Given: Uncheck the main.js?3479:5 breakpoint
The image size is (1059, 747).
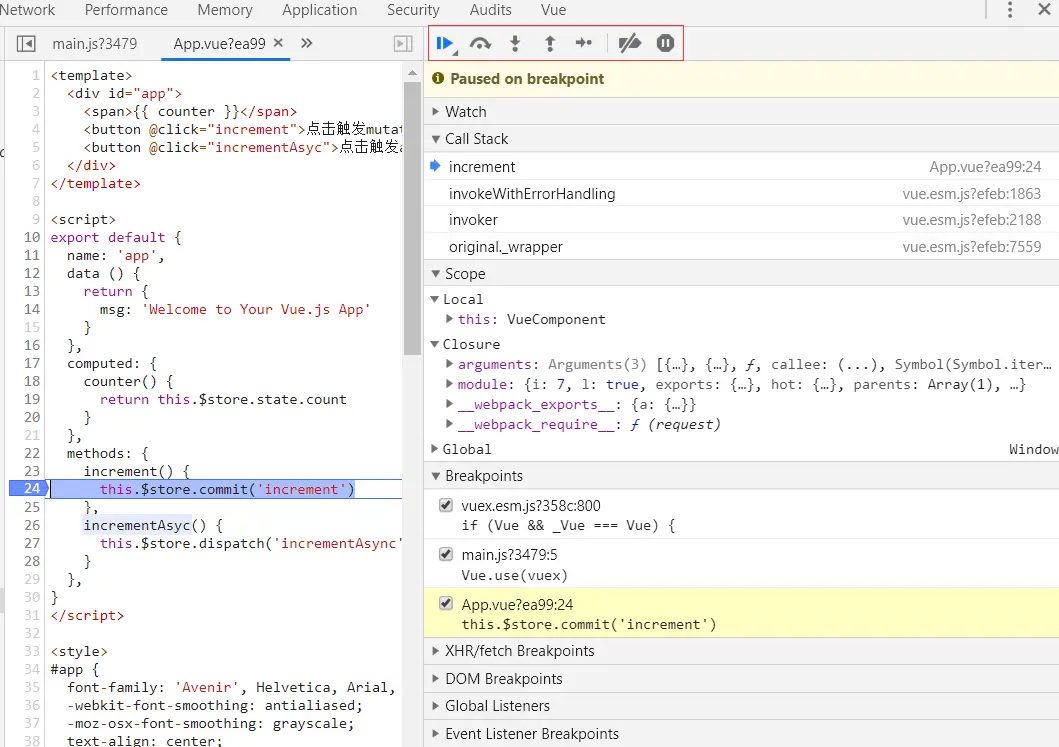Looking at the screenshot, I should pyautogui.click(x=446, y=554).
